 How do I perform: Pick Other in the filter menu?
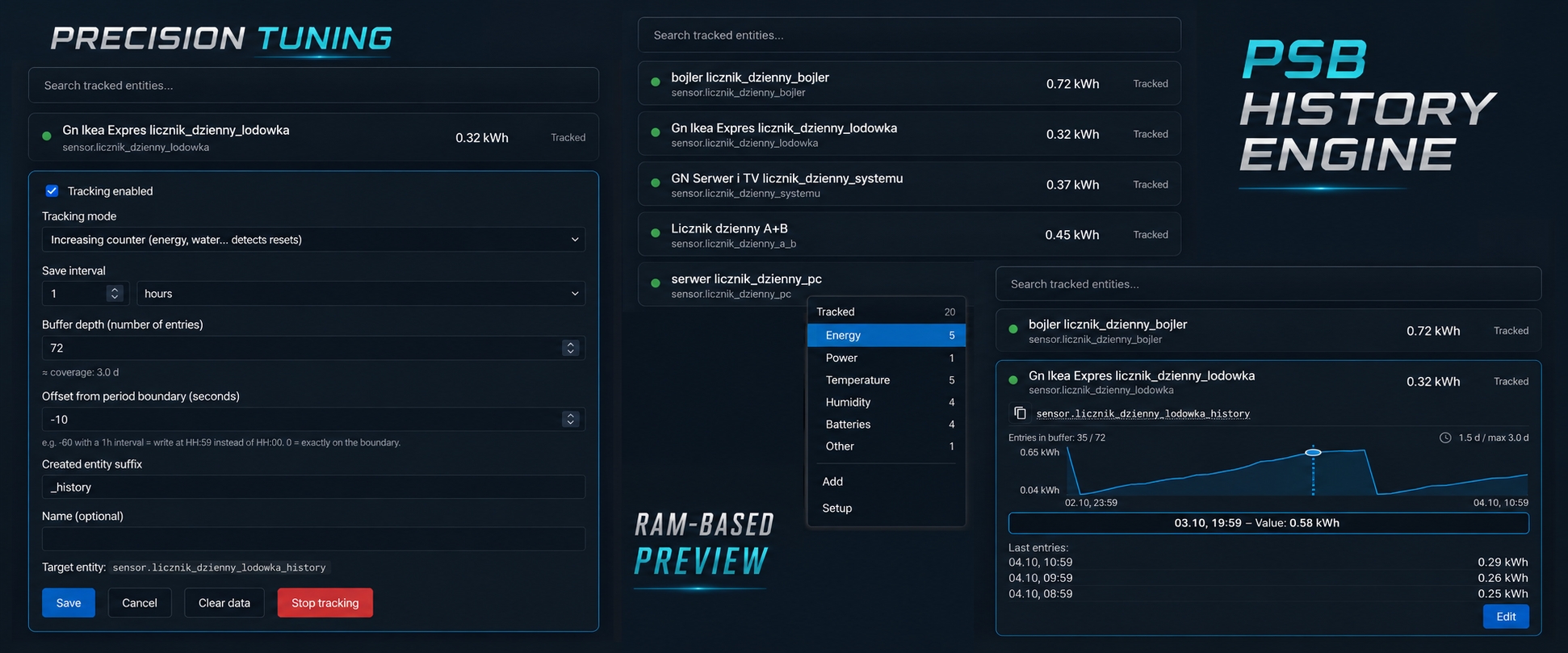(887, 446)
